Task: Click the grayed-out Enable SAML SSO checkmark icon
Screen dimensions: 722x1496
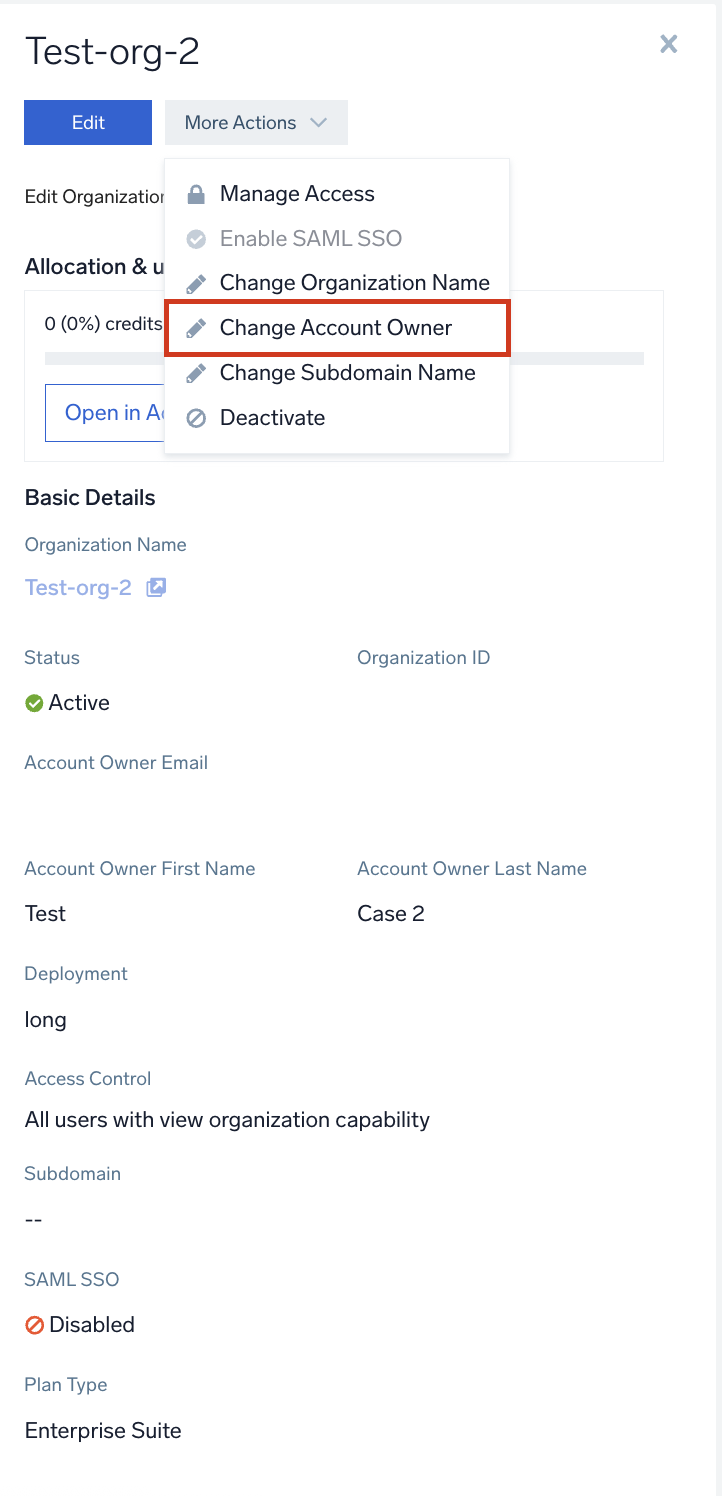Action: pyautogui.click(x=196, y=238)
